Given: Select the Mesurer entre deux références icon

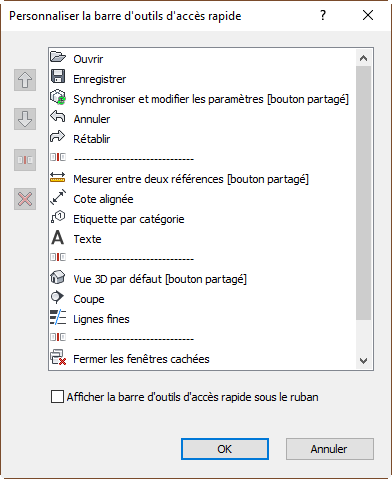Looking at the screenshot, I should pyautogui.click(x=58, y=177).
